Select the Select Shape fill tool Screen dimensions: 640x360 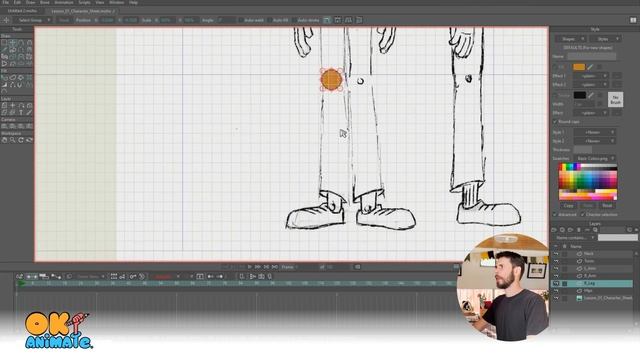click(x=4, y=78)
